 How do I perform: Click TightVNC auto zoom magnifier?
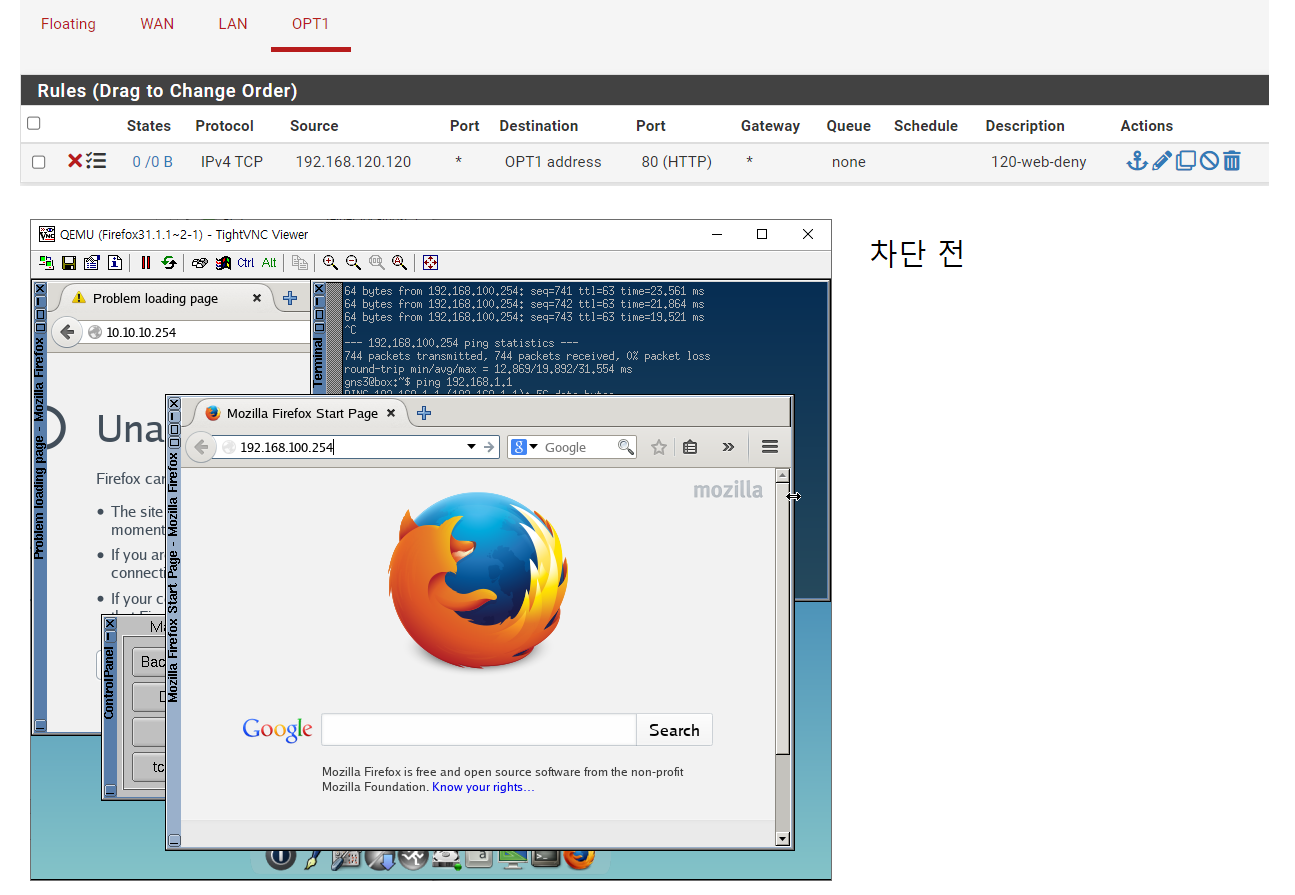399,263
